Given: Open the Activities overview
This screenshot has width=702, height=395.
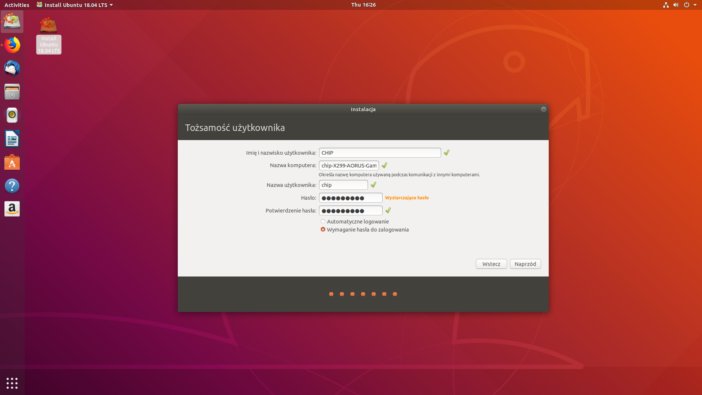Looking at the screenshot, I should (17, 5).
